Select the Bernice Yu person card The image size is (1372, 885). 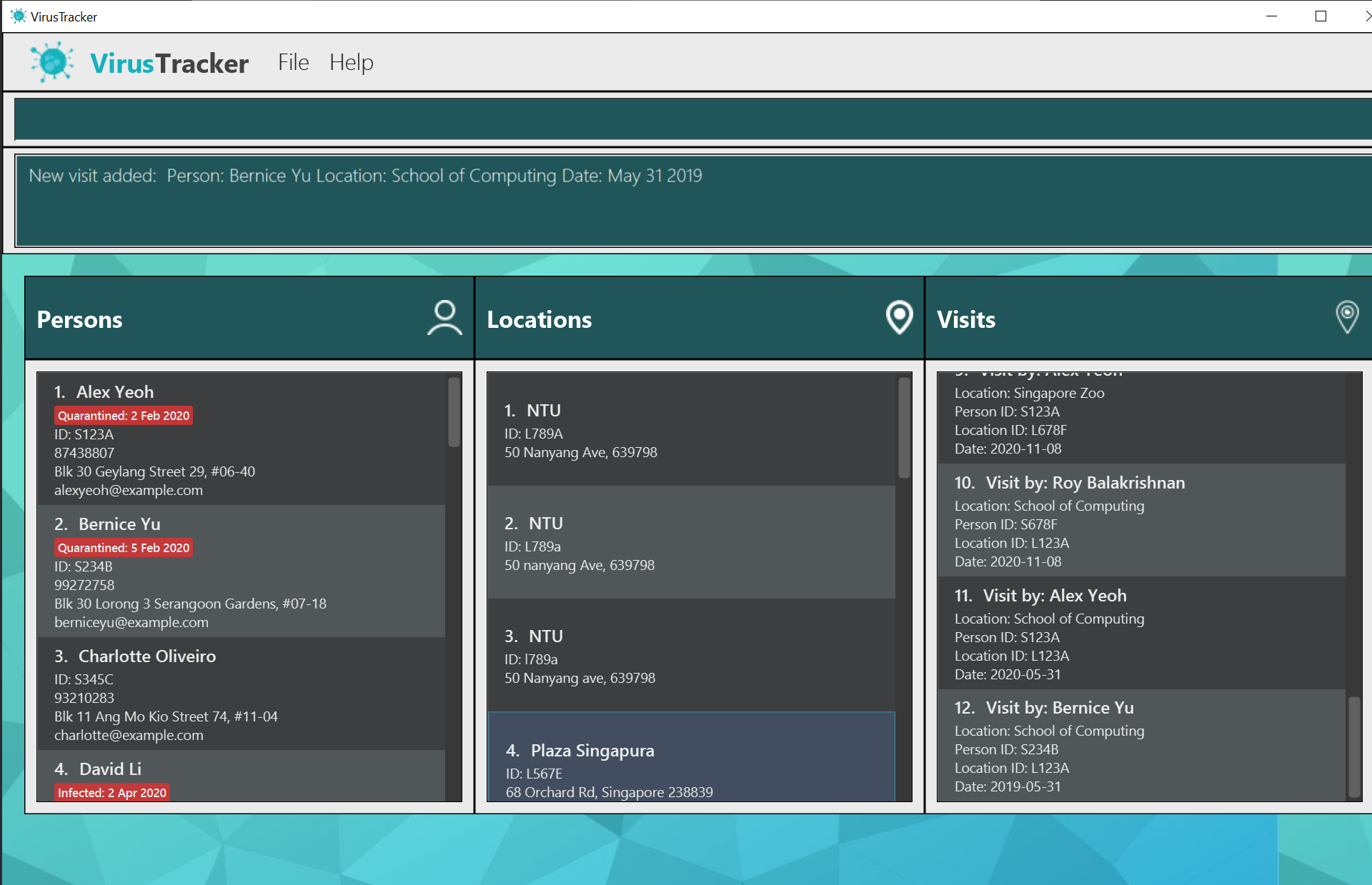coord(243,571)
